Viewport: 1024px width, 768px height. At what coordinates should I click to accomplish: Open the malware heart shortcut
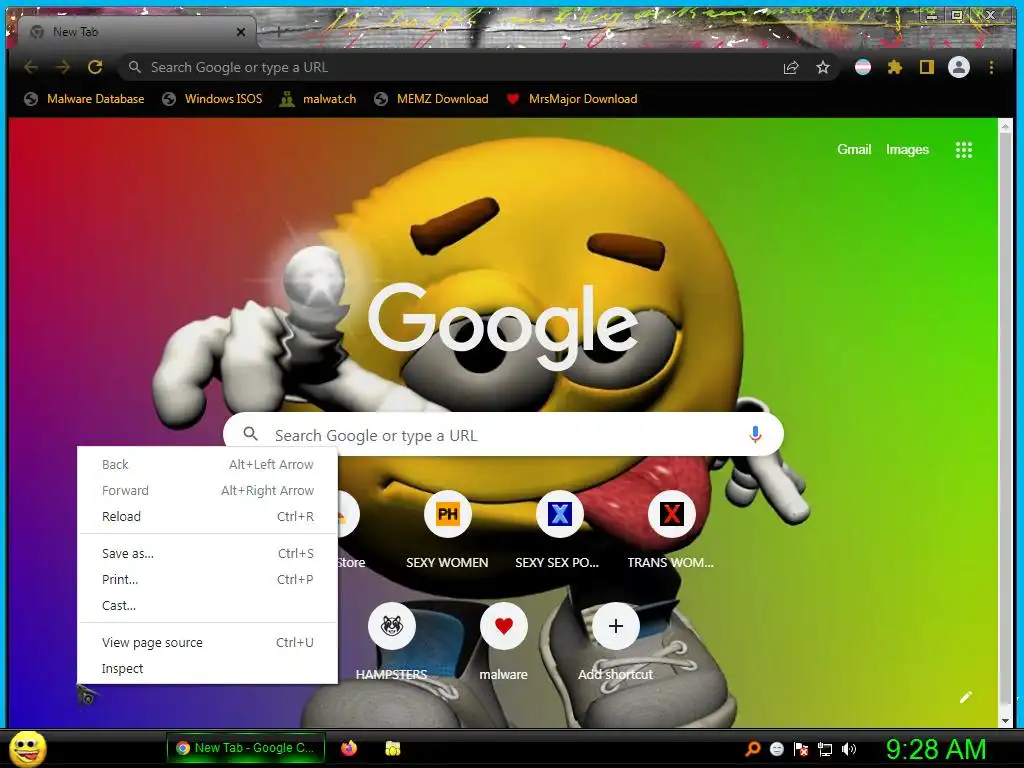504,626
